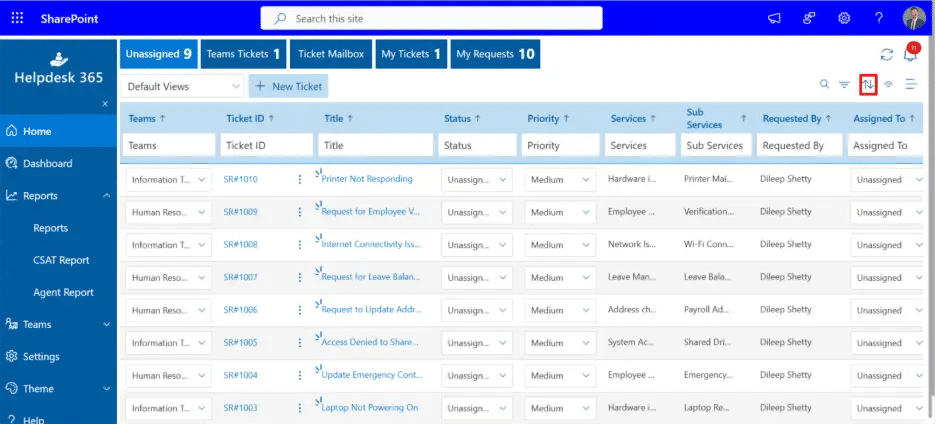The width and height of the screenshot is (936, 424).
Task: Click the sort arrows icon
Action: click(868, 85)
